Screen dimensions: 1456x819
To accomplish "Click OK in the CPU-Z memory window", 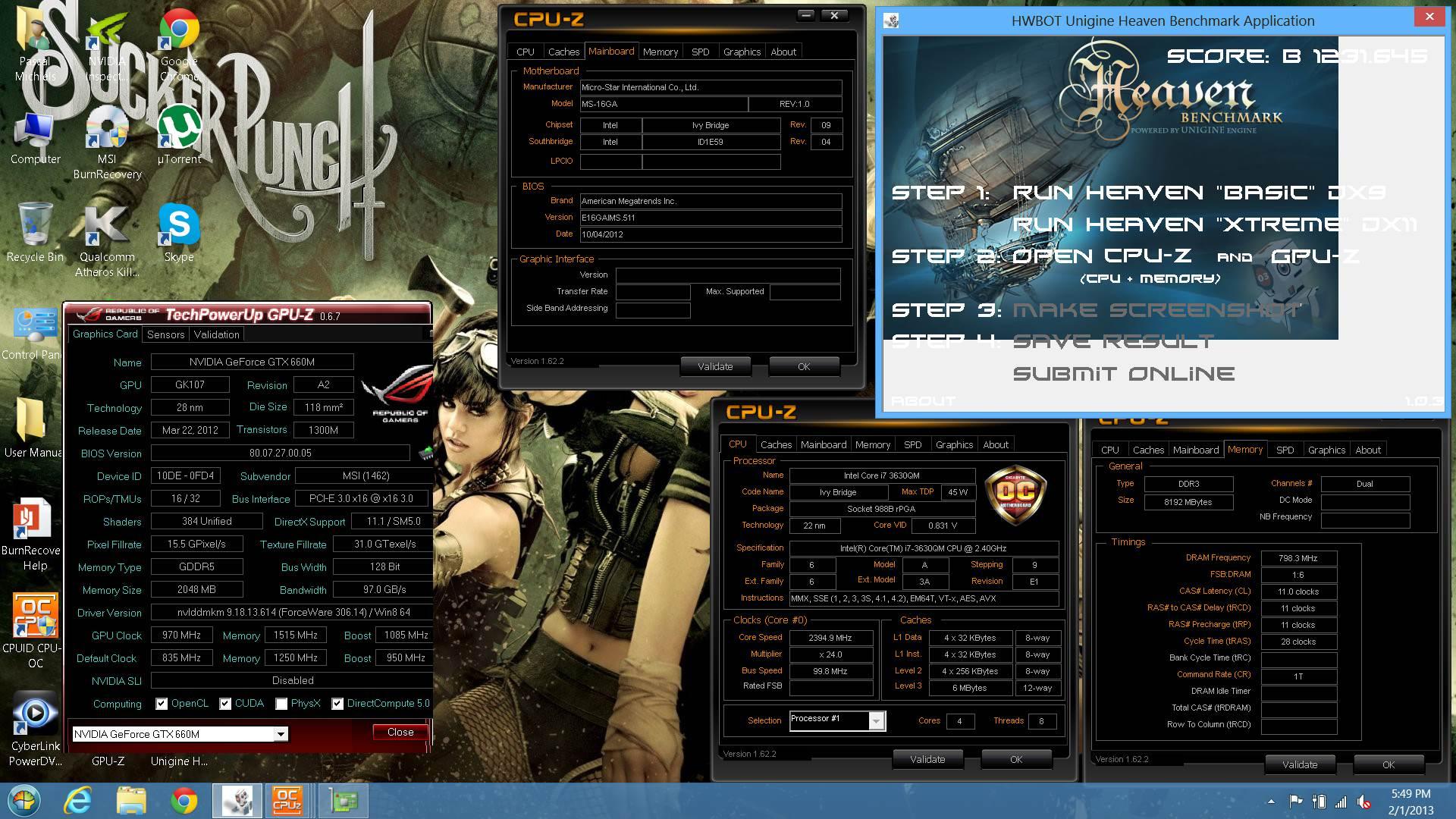I will 1389,764.
